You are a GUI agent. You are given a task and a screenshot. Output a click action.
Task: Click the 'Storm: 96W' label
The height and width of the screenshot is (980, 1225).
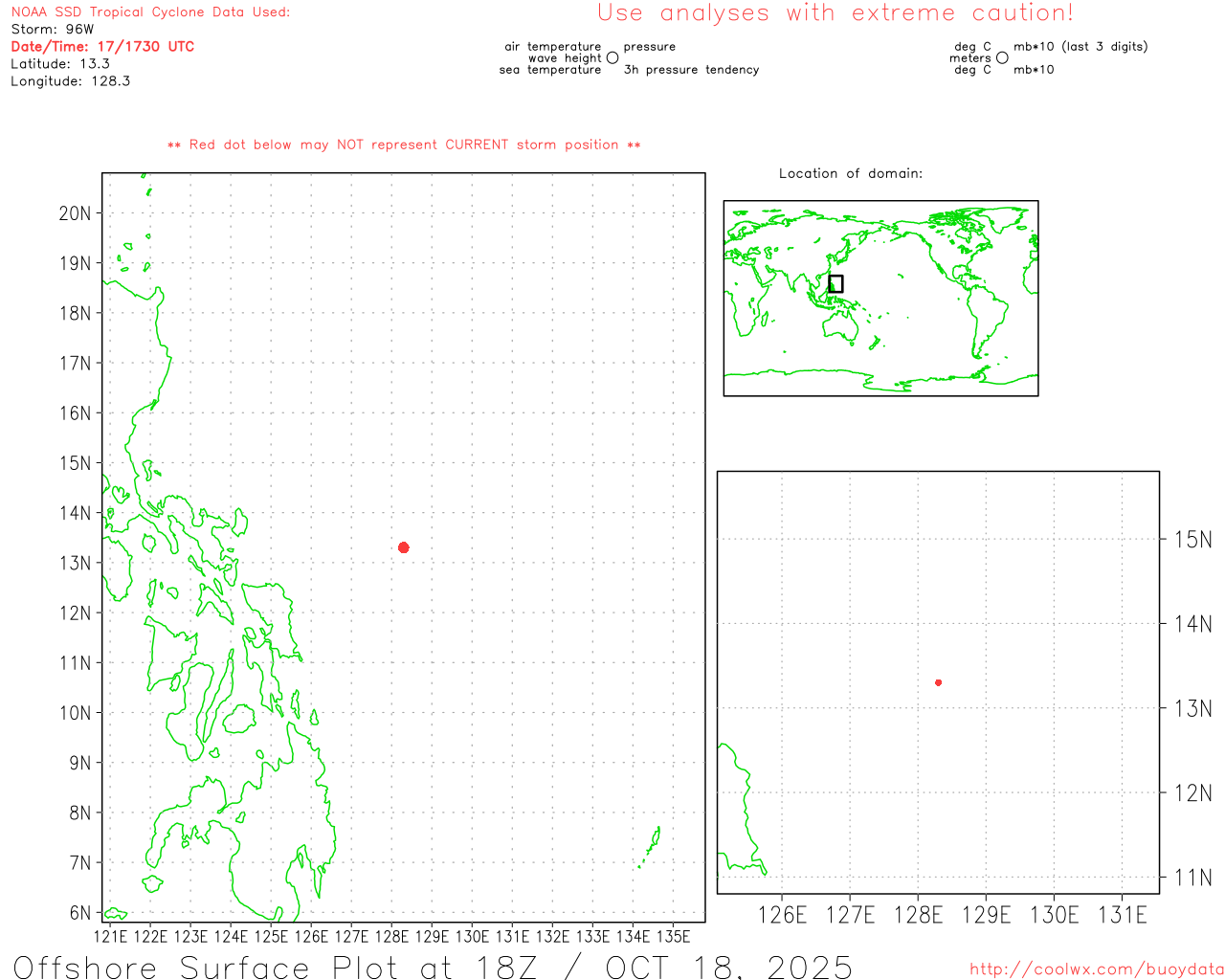pyautogui.click(x=53, y=30)
